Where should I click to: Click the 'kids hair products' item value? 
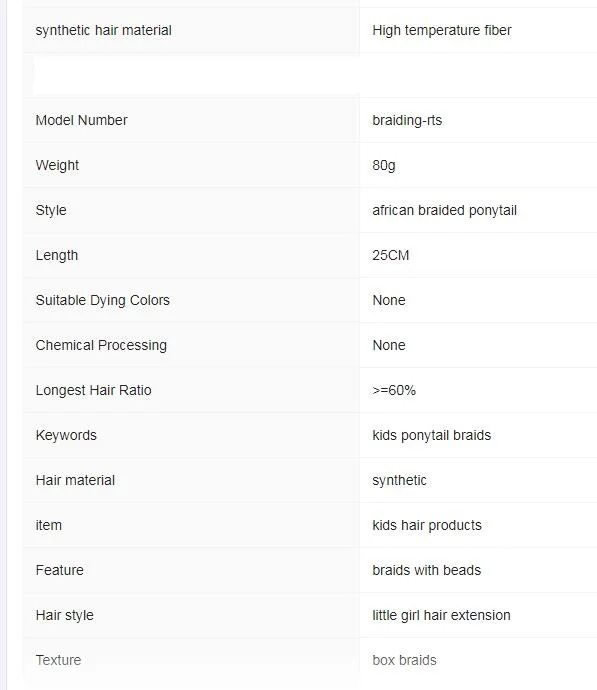tap(427, 525)
